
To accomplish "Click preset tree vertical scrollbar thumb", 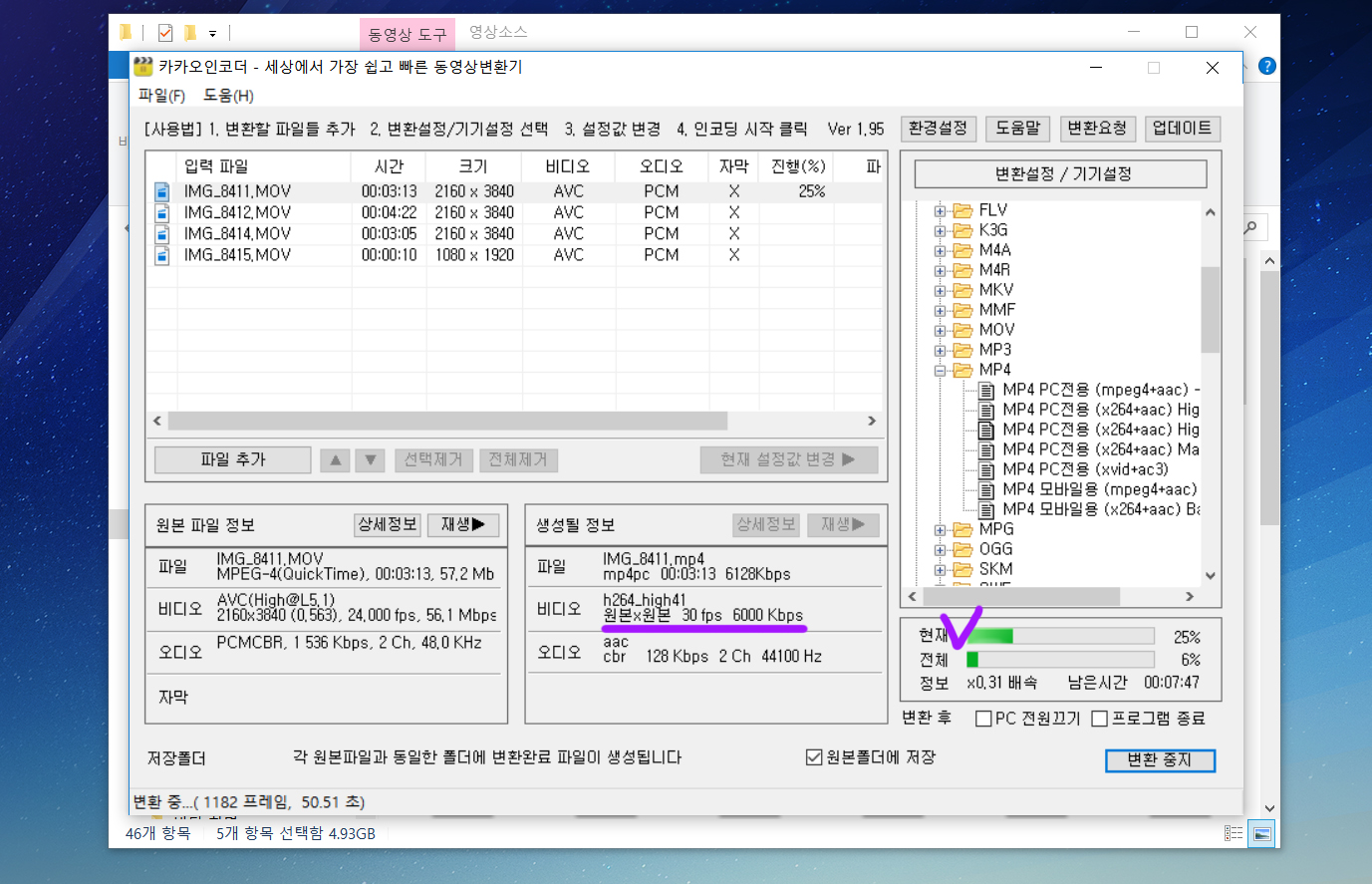I will (x=1211, y=309).
